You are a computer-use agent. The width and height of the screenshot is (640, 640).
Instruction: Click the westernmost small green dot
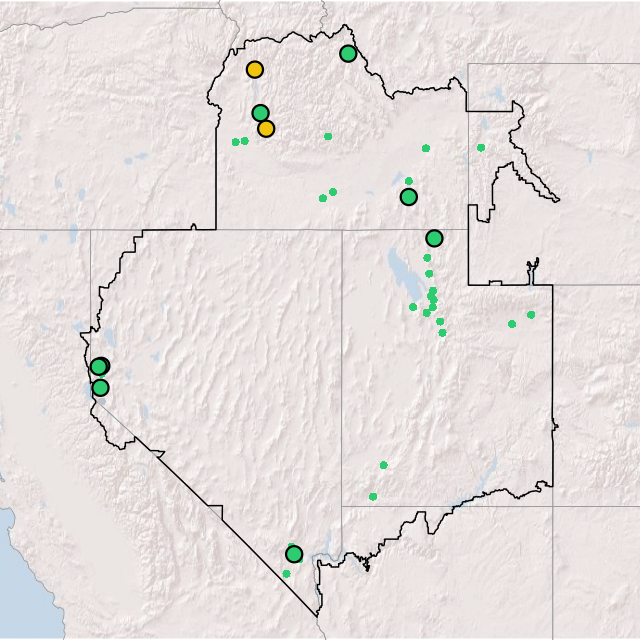tap(236, 142)
